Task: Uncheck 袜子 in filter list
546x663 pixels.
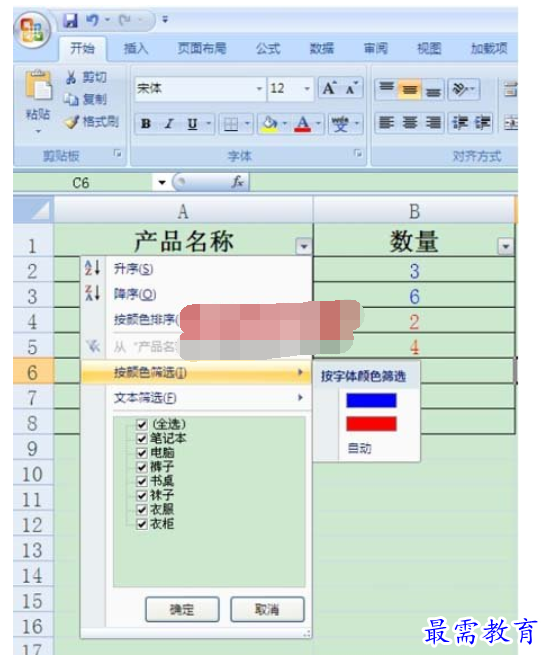Action: (x=142, y=495)
